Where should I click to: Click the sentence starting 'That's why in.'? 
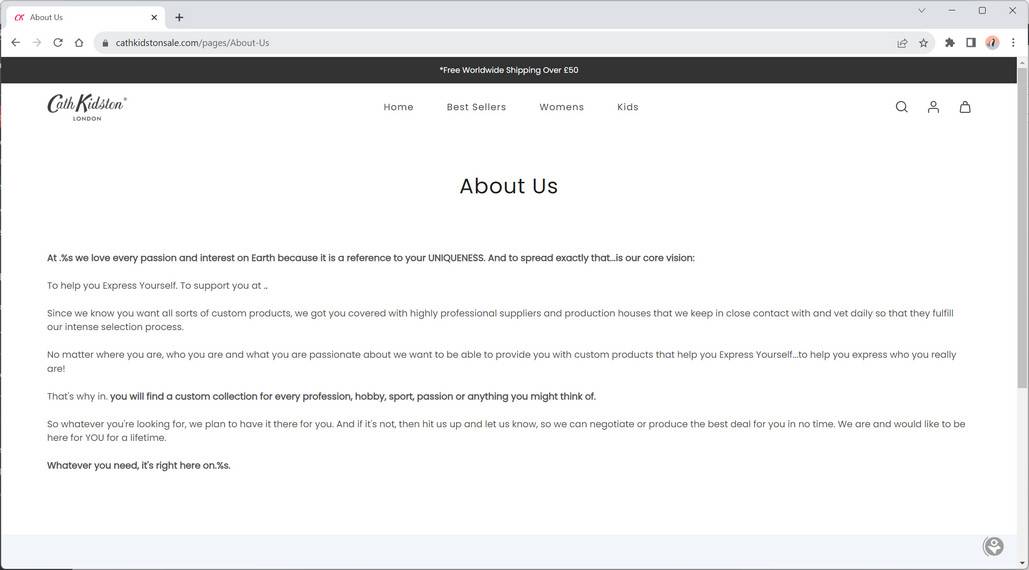pos(322,396)
